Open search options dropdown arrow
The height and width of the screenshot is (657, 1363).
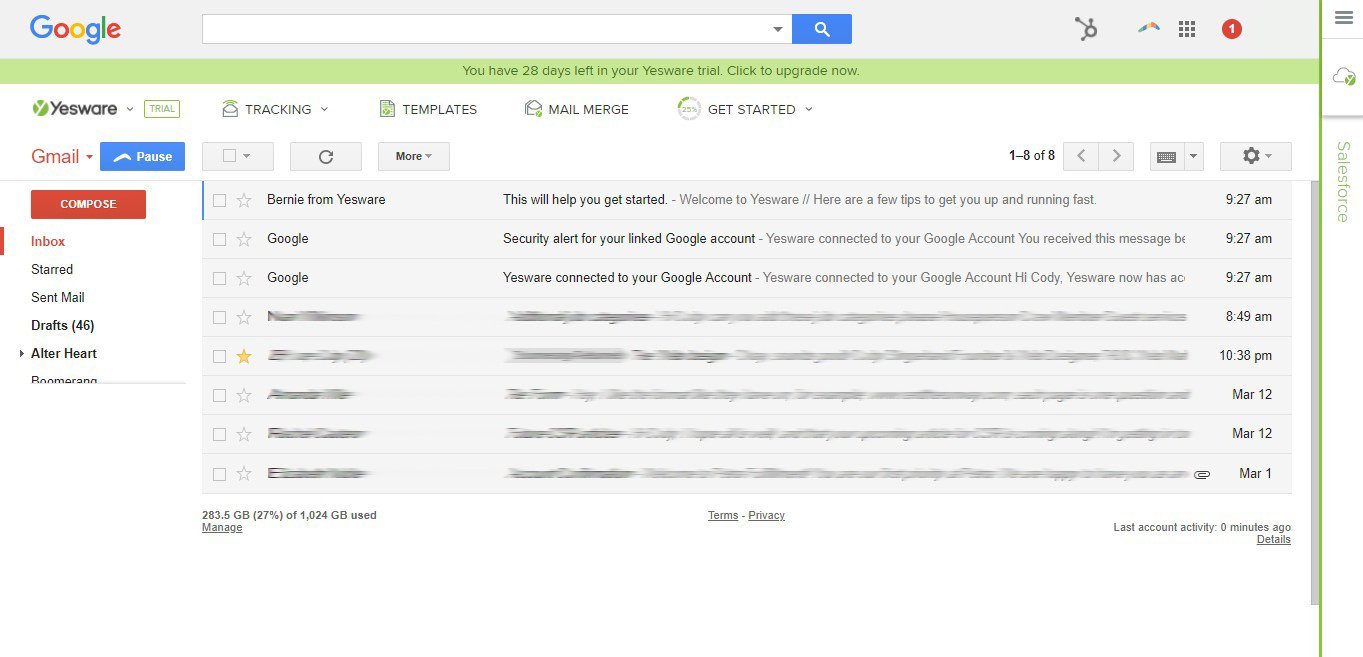778,30
